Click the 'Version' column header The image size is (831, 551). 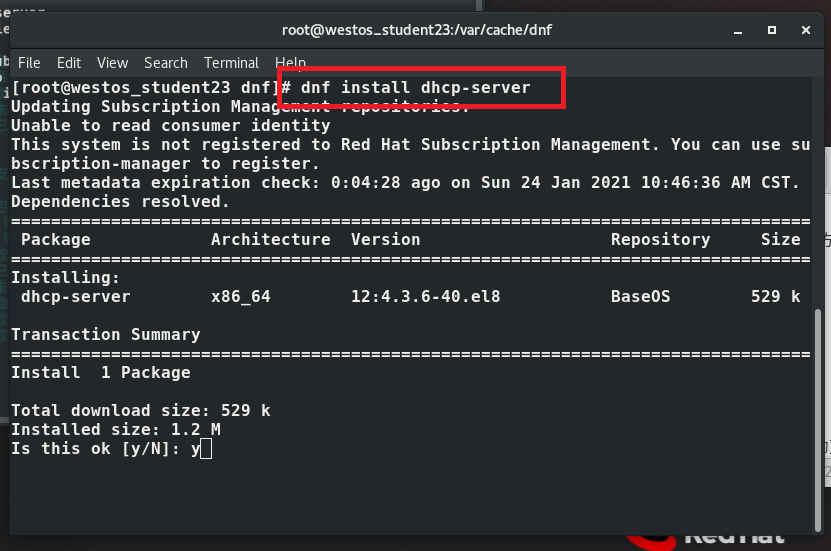[x=385, y=239]
